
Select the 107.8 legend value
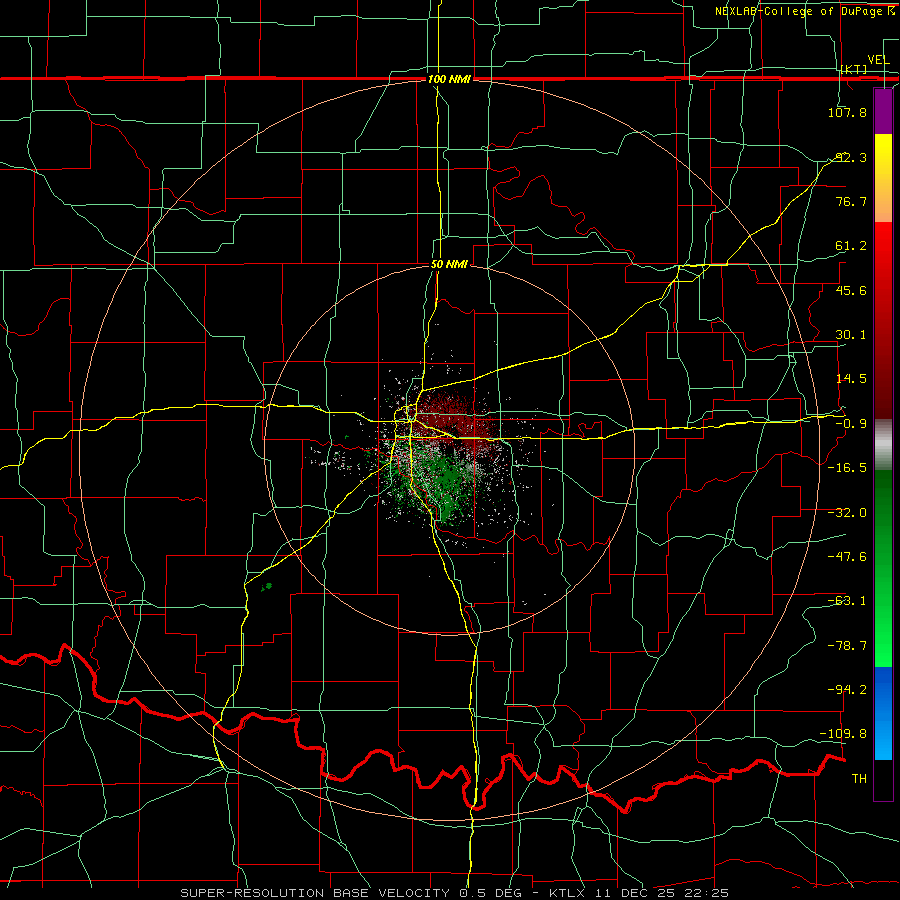(x=847, y=112)
